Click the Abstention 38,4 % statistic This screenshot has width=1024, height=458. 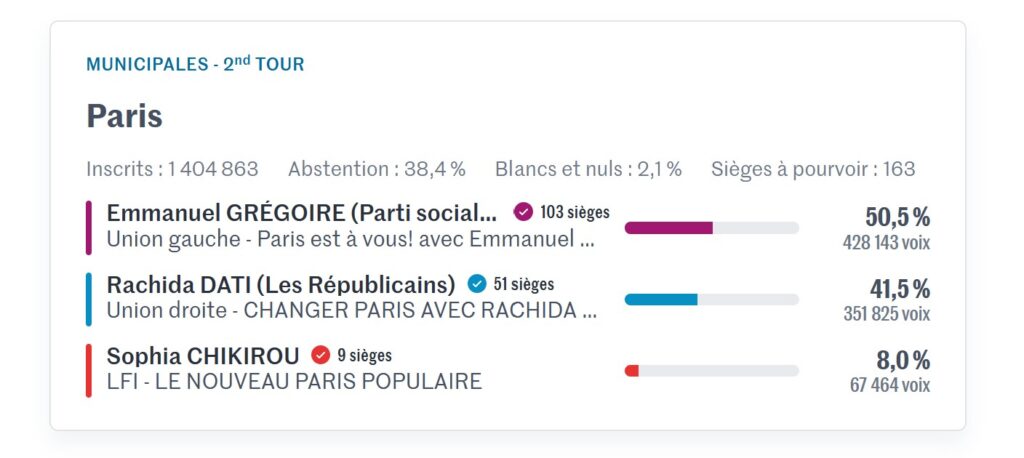(377, 169)
